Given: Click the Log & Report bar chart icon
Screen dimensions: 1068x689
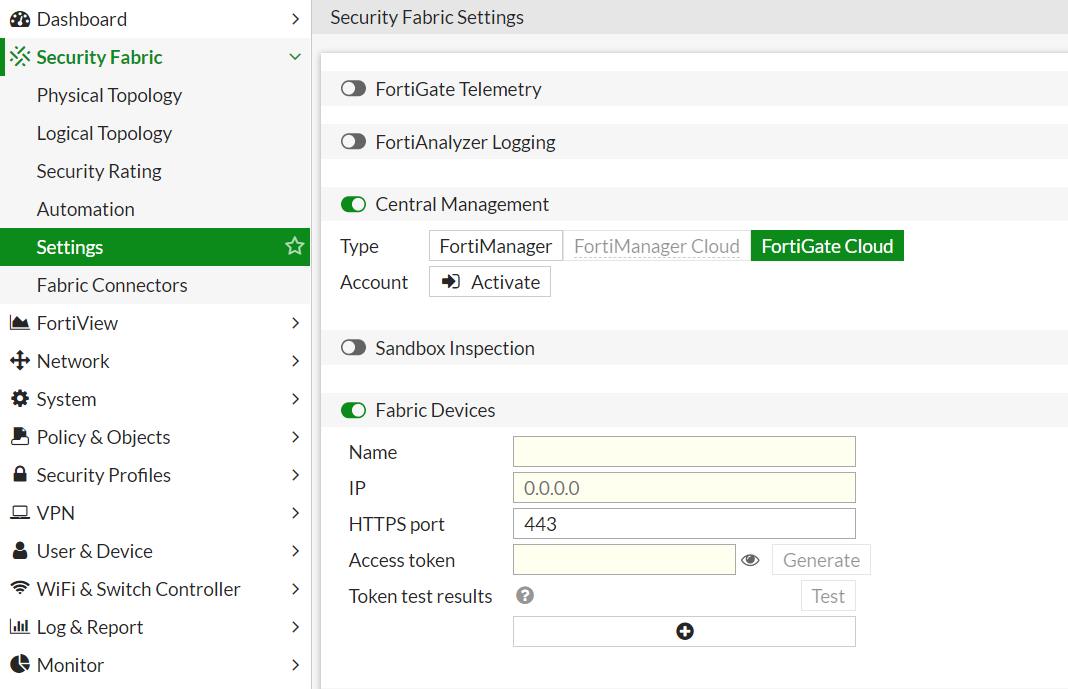Looking at the screenshot, I should click(x=20, y=626).
